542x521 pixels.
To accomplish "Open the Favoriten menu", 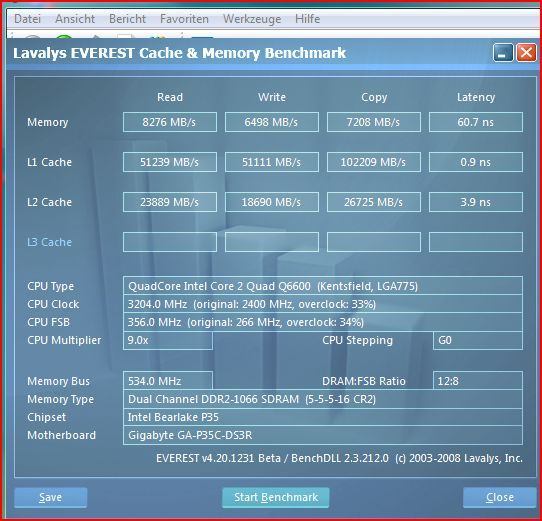I will 184,19.
